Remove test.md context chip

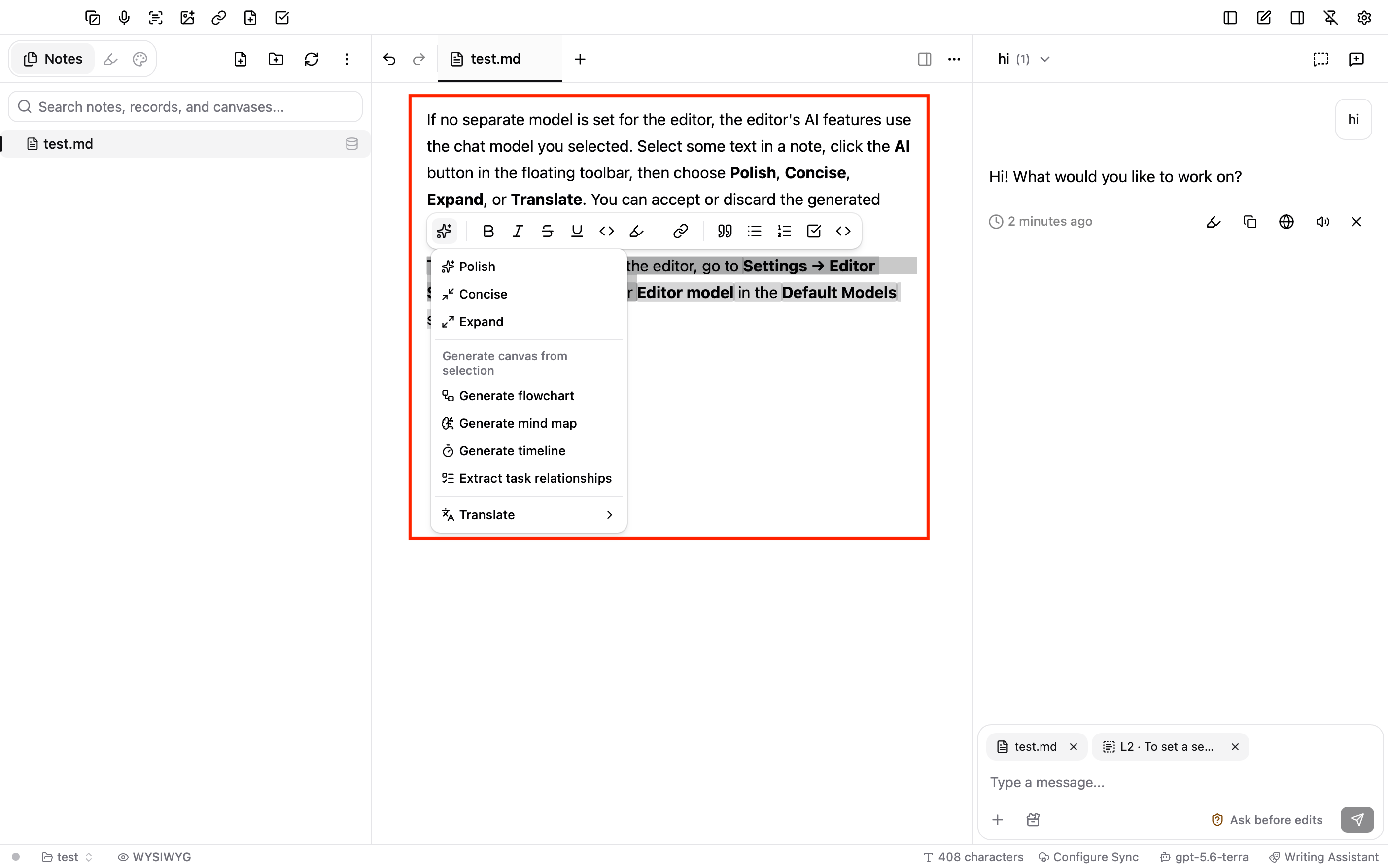point(1074,746)
